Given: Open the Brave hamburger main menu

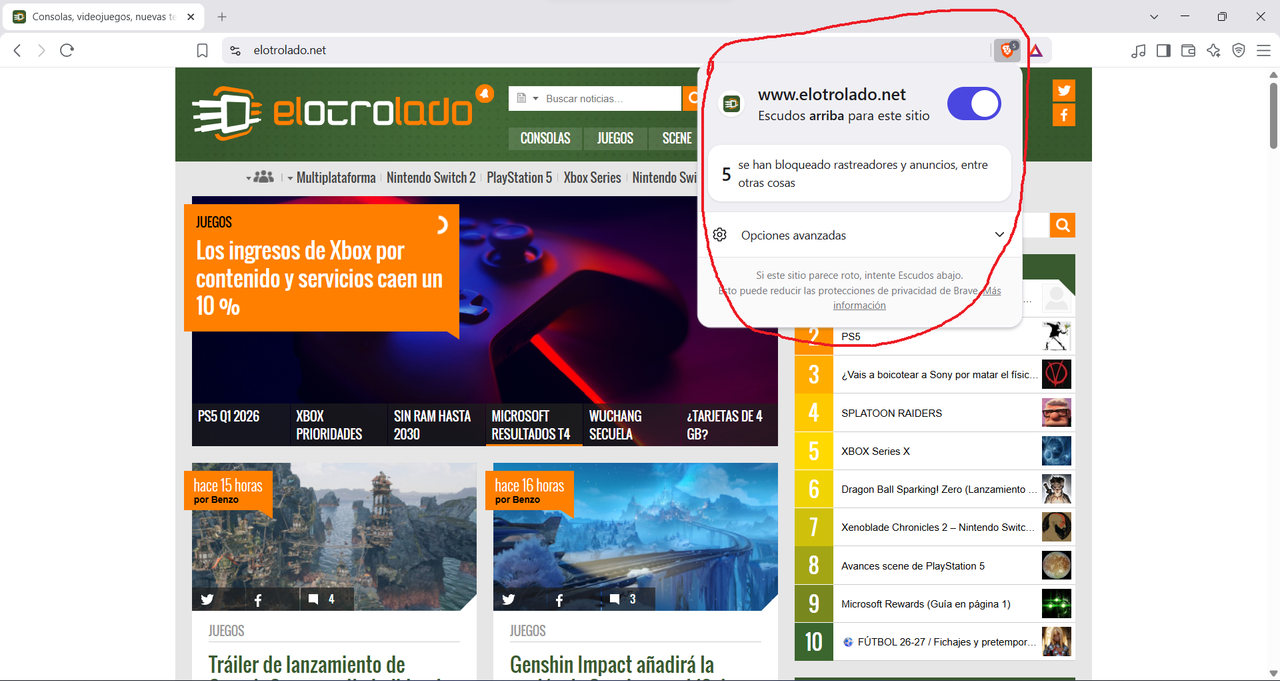Looking at the screenshot, I should tap(1263, 50).
